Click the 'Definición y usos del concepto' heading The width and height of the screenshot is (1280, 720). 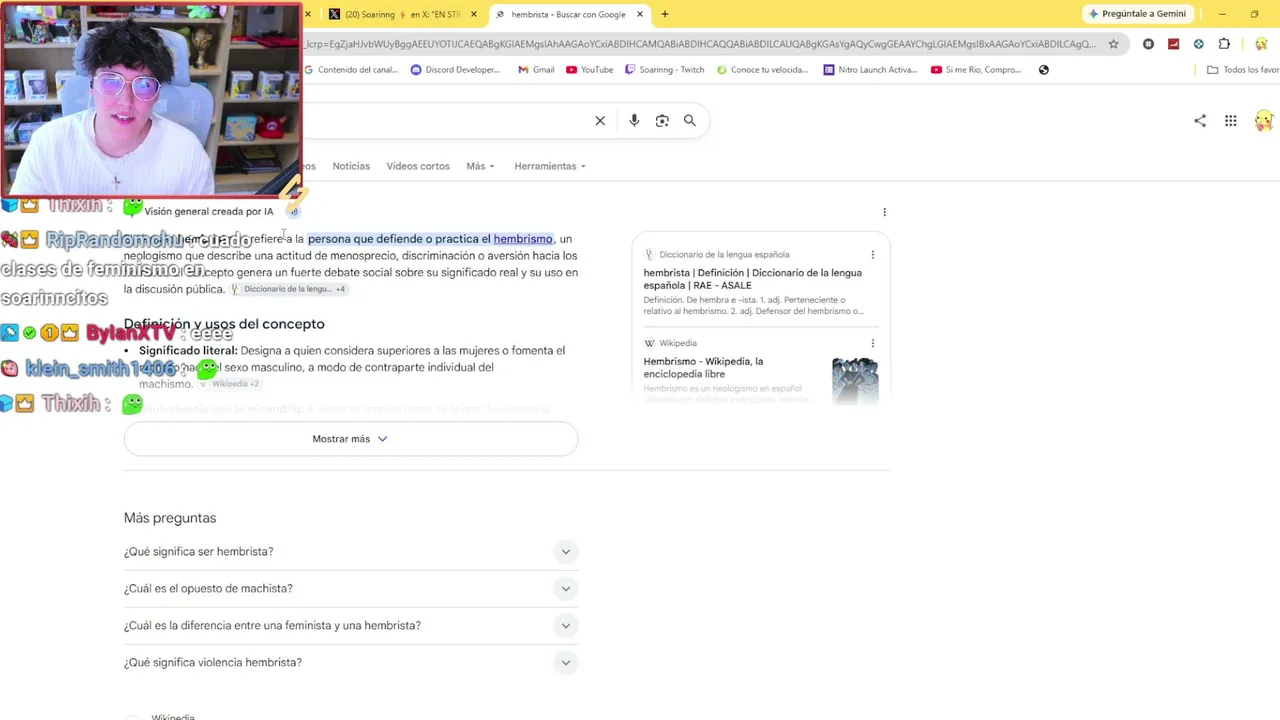[x=224, y=324]
